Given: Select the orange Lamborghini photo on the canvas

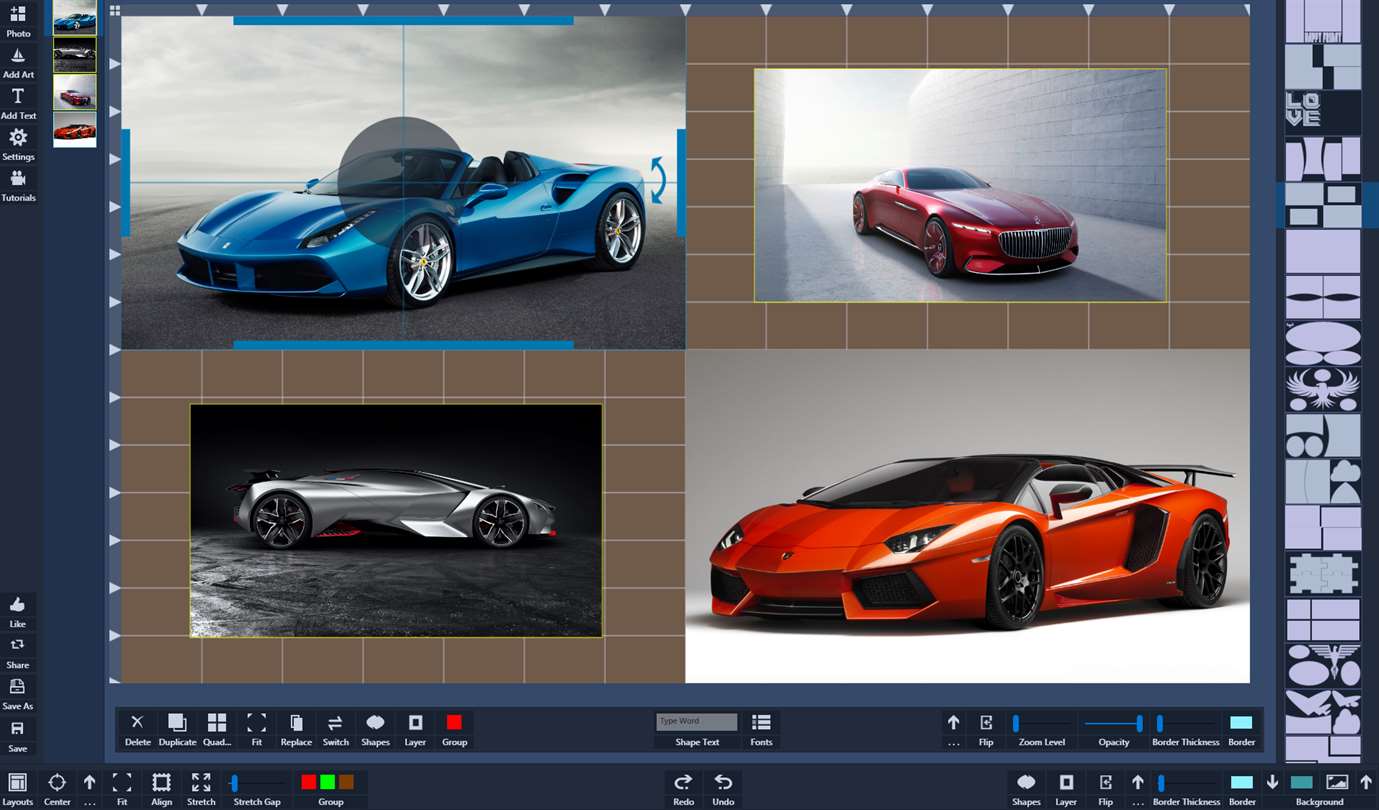Looking at the screenshot, I should [968, 516].
